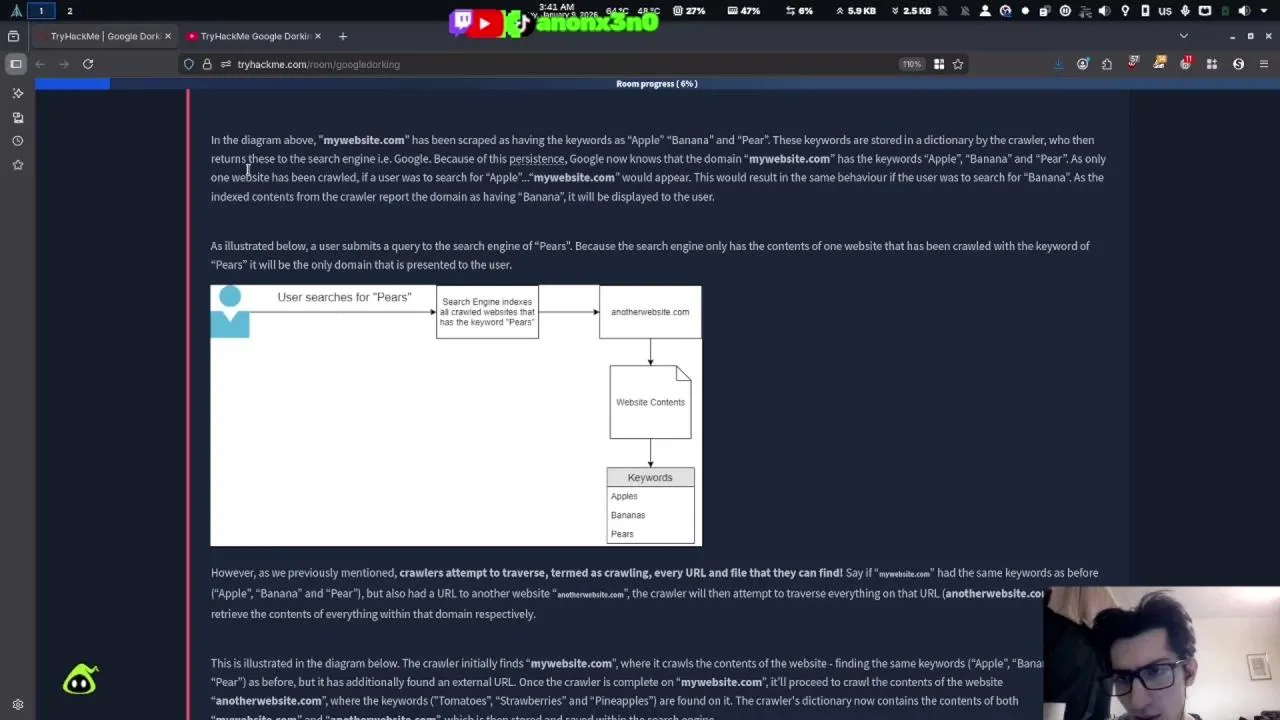Click the browser forward arrow
This screenshot has height=720, width=1280.
64,64
